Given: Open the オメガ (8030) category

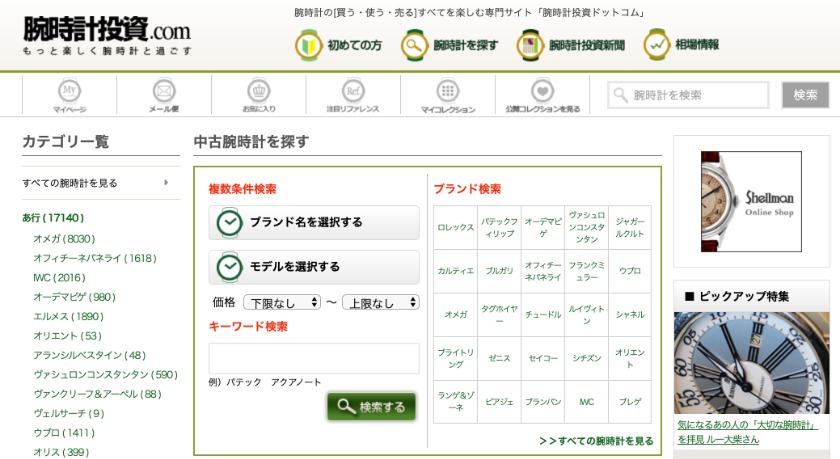Looking at the screenshot, I should pos(64,239).
